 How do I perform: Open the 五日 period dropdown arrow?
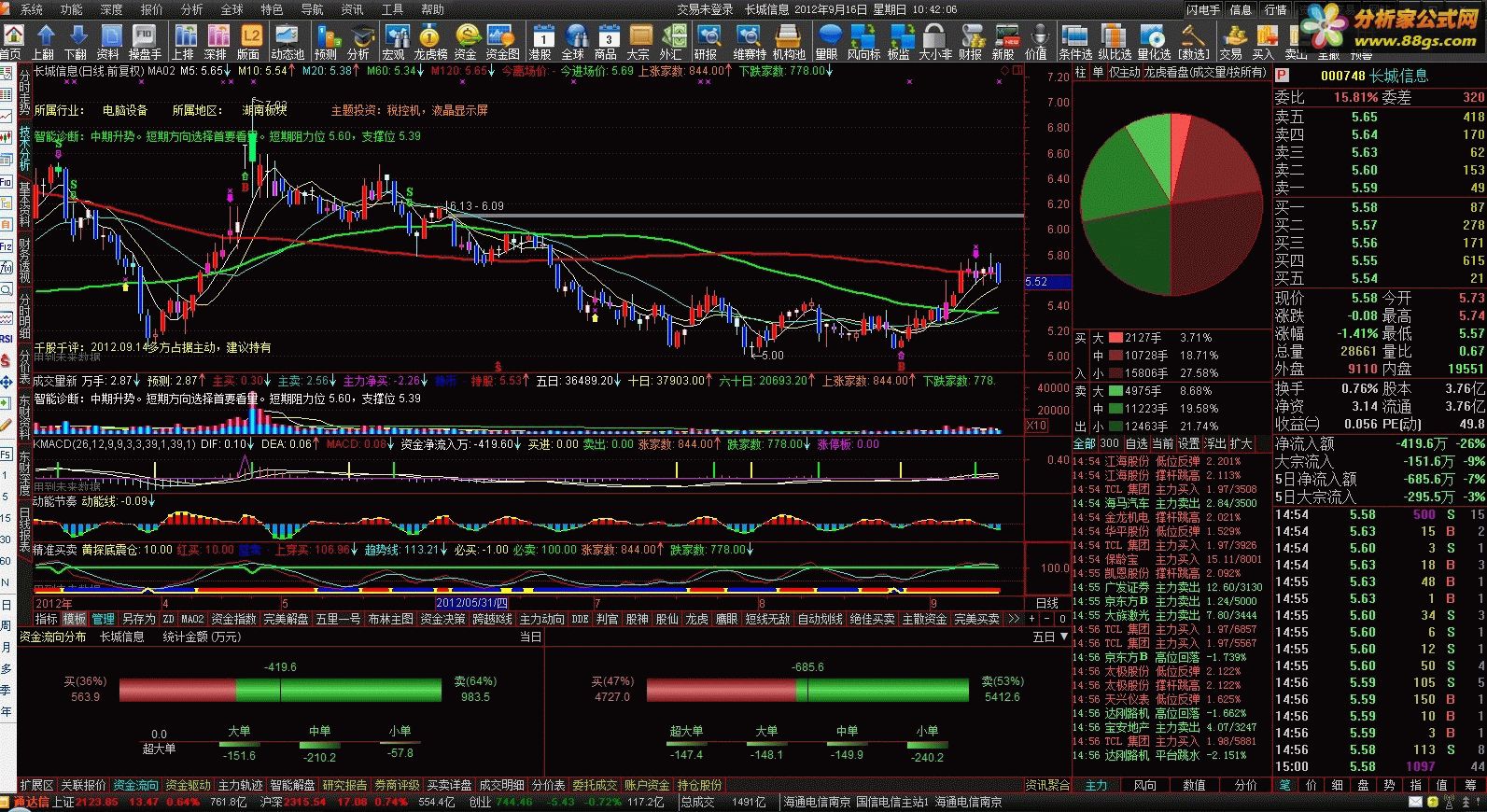(x=1062, y=637)
